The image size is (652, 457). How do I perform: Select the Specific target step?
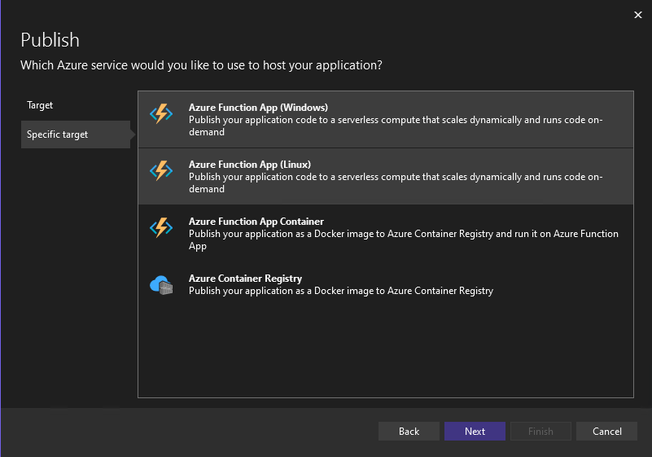pyautogui.click(x=75, y=134)
